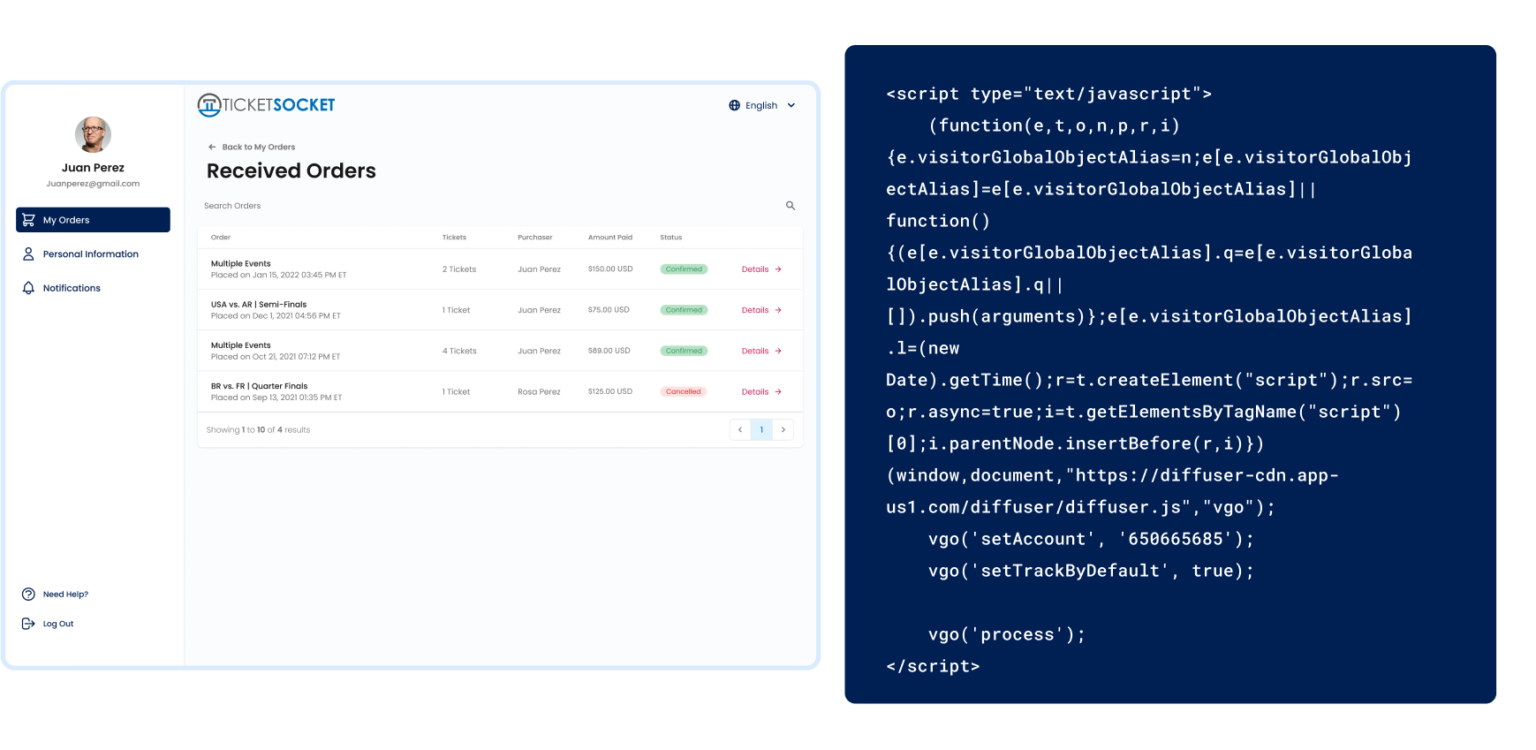
Task: Click into the Search Orders field
Action: point(480,206)
